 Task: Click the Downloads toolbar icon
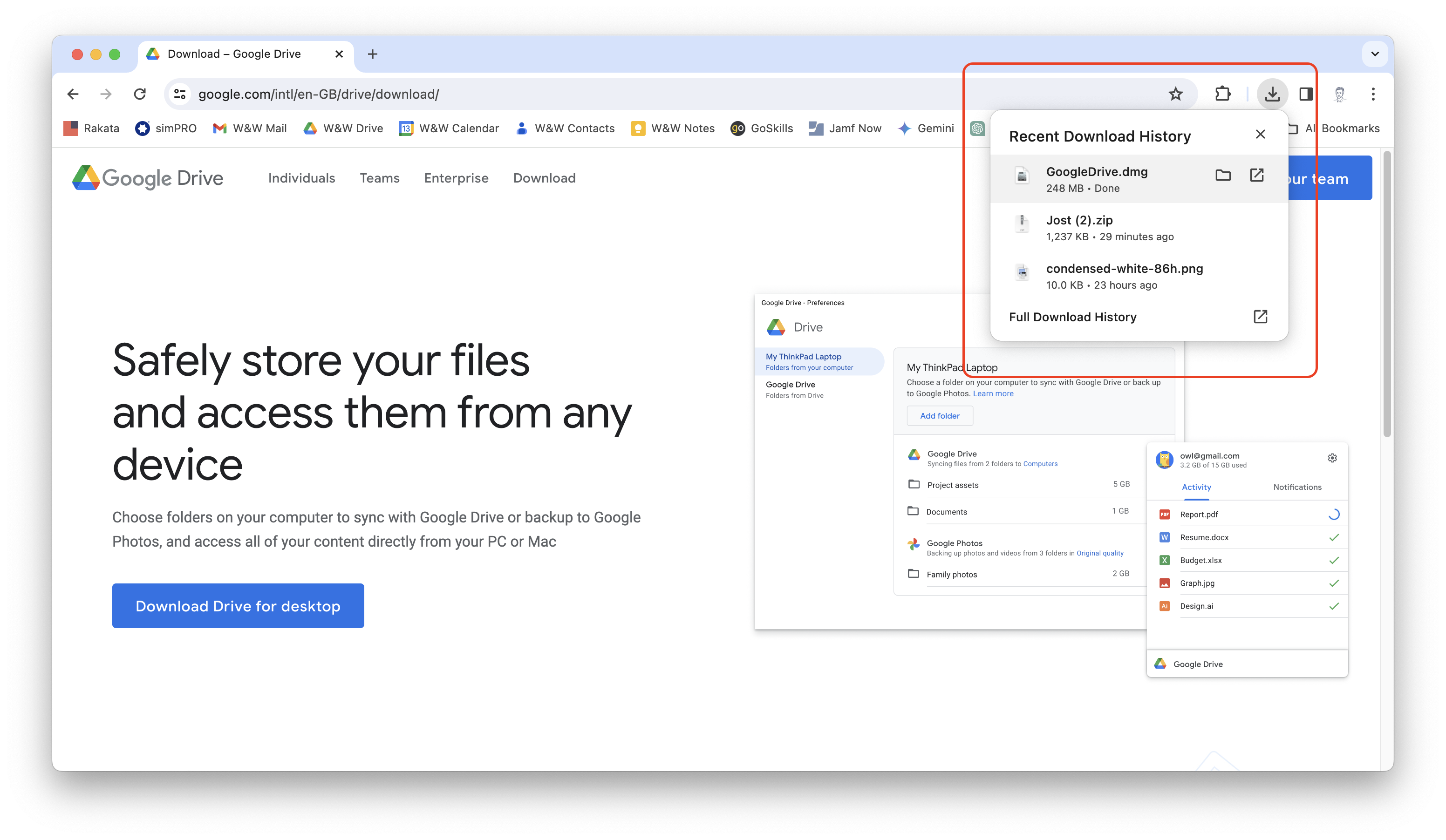1272,94
